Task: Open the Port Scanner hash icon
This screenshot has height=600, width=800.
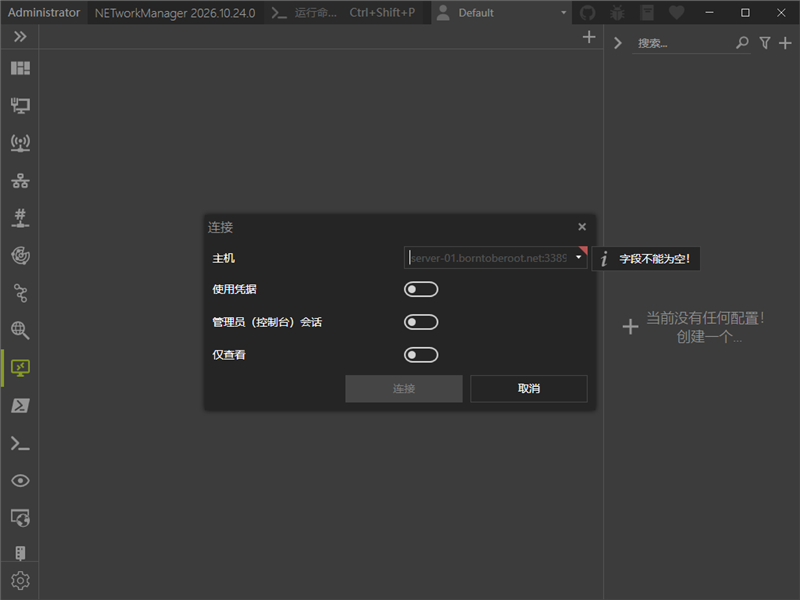Action: tap(20, 218)
